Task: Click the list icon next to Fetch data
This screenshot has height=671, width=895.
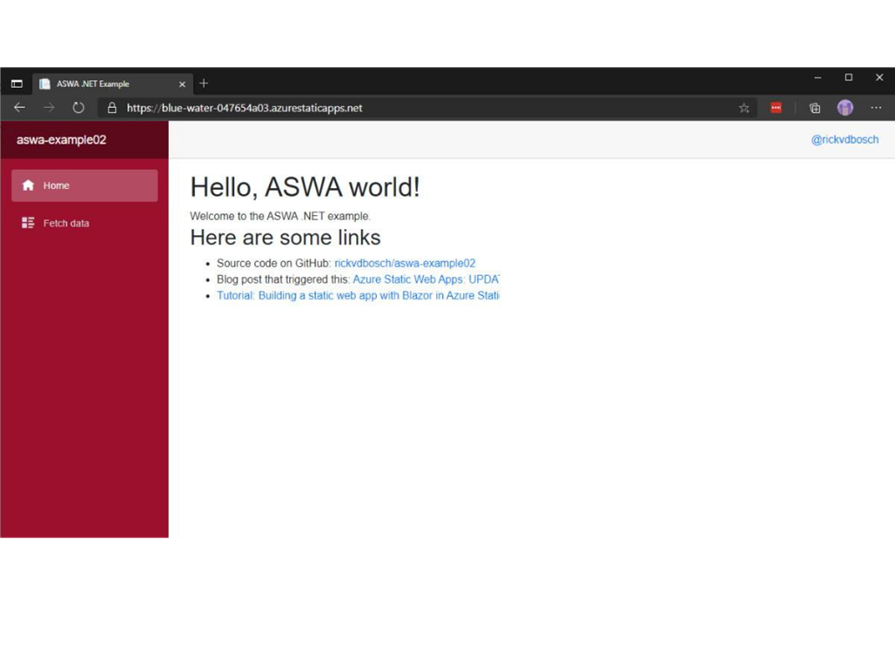Action: coord(28,223)
